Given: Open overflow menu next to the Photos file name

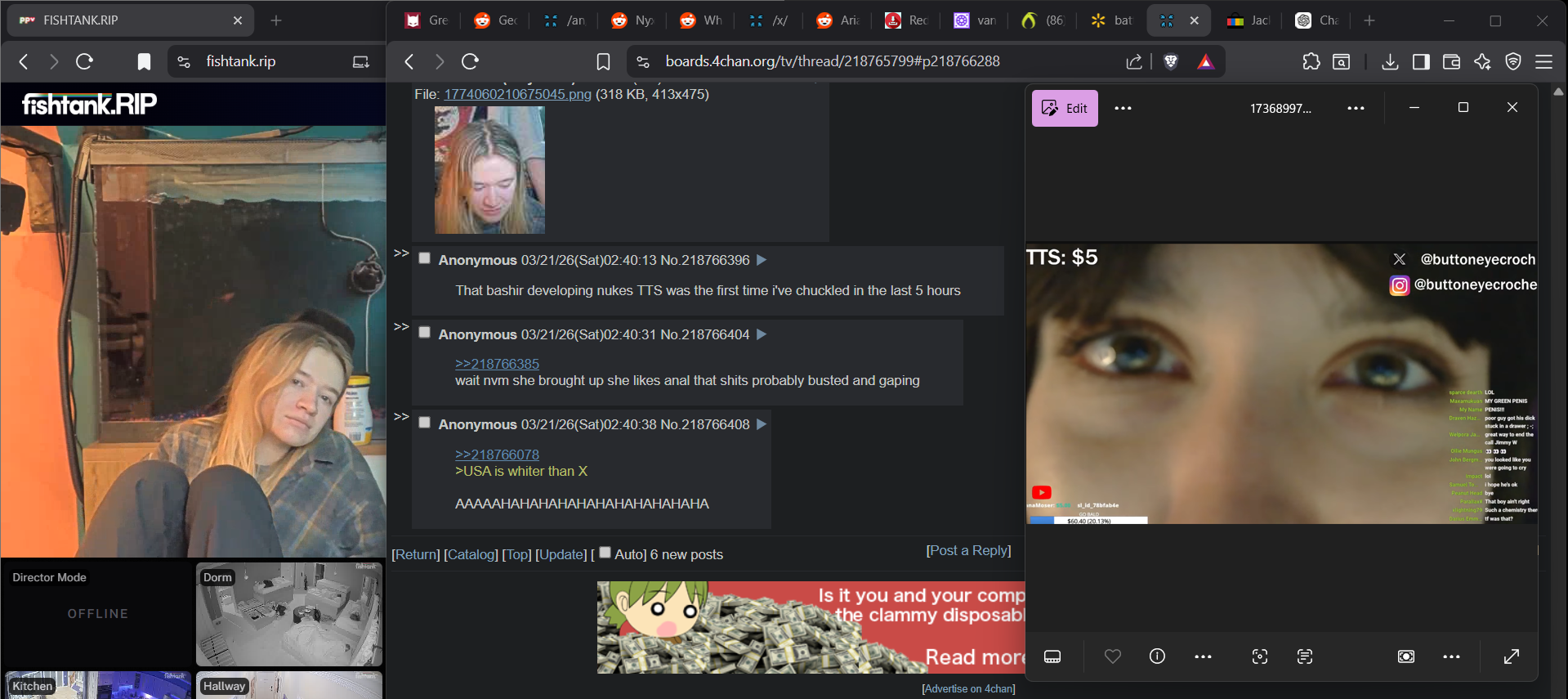Looking at the screenshot, I should [1356, 108].
